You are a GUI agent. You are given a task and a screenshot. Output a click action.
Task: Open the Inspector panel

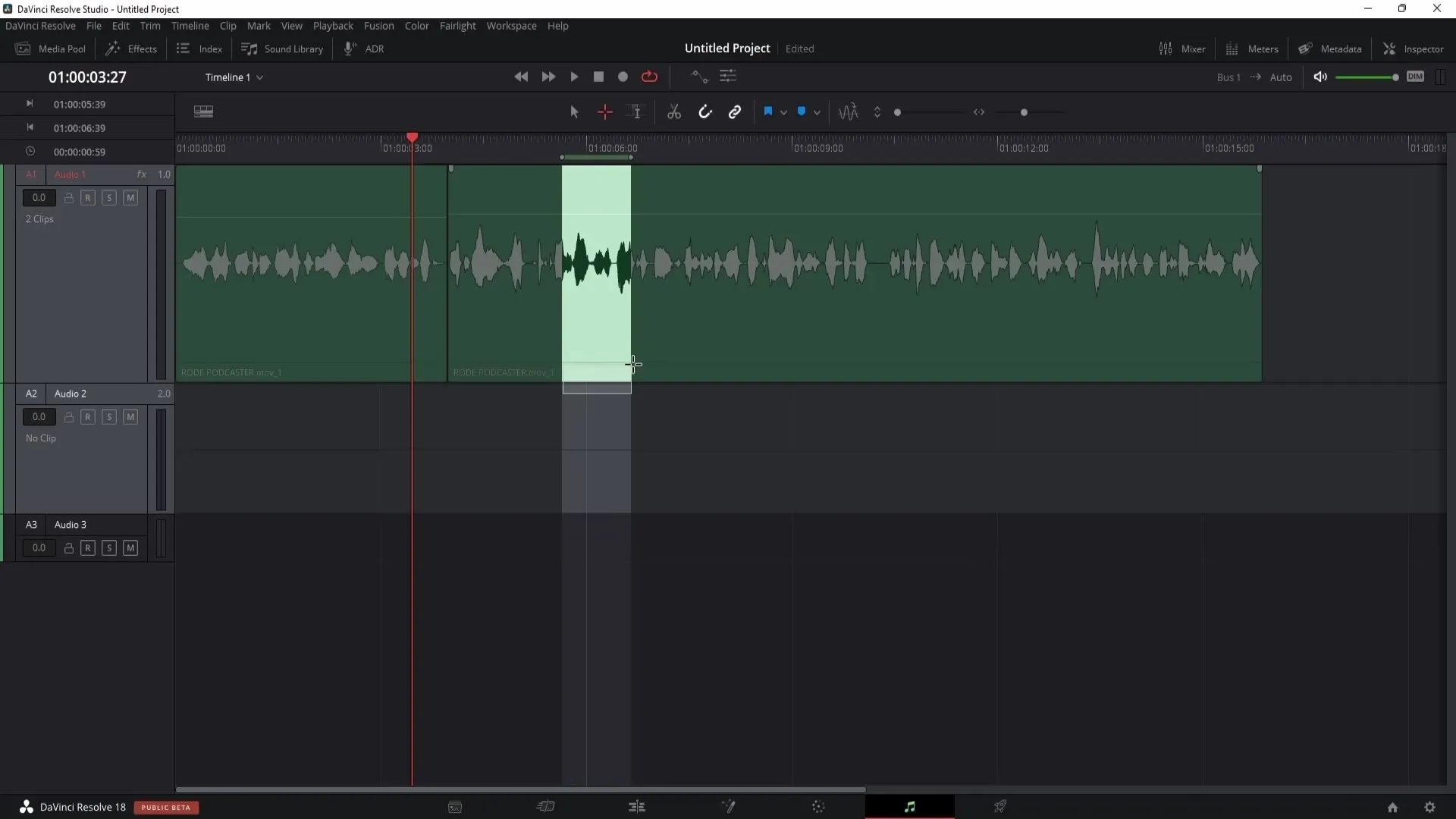click(x=1414, y=49)
